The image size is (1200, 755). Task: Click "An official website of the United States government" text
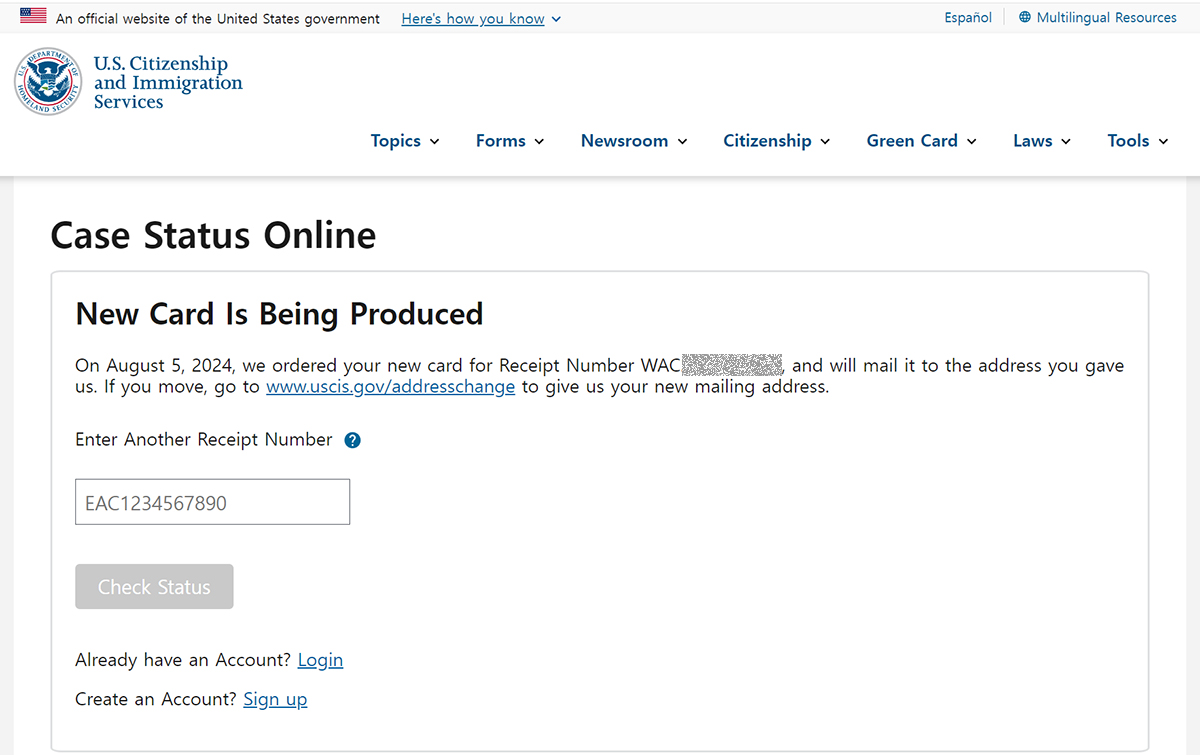(x=218, y=18)
